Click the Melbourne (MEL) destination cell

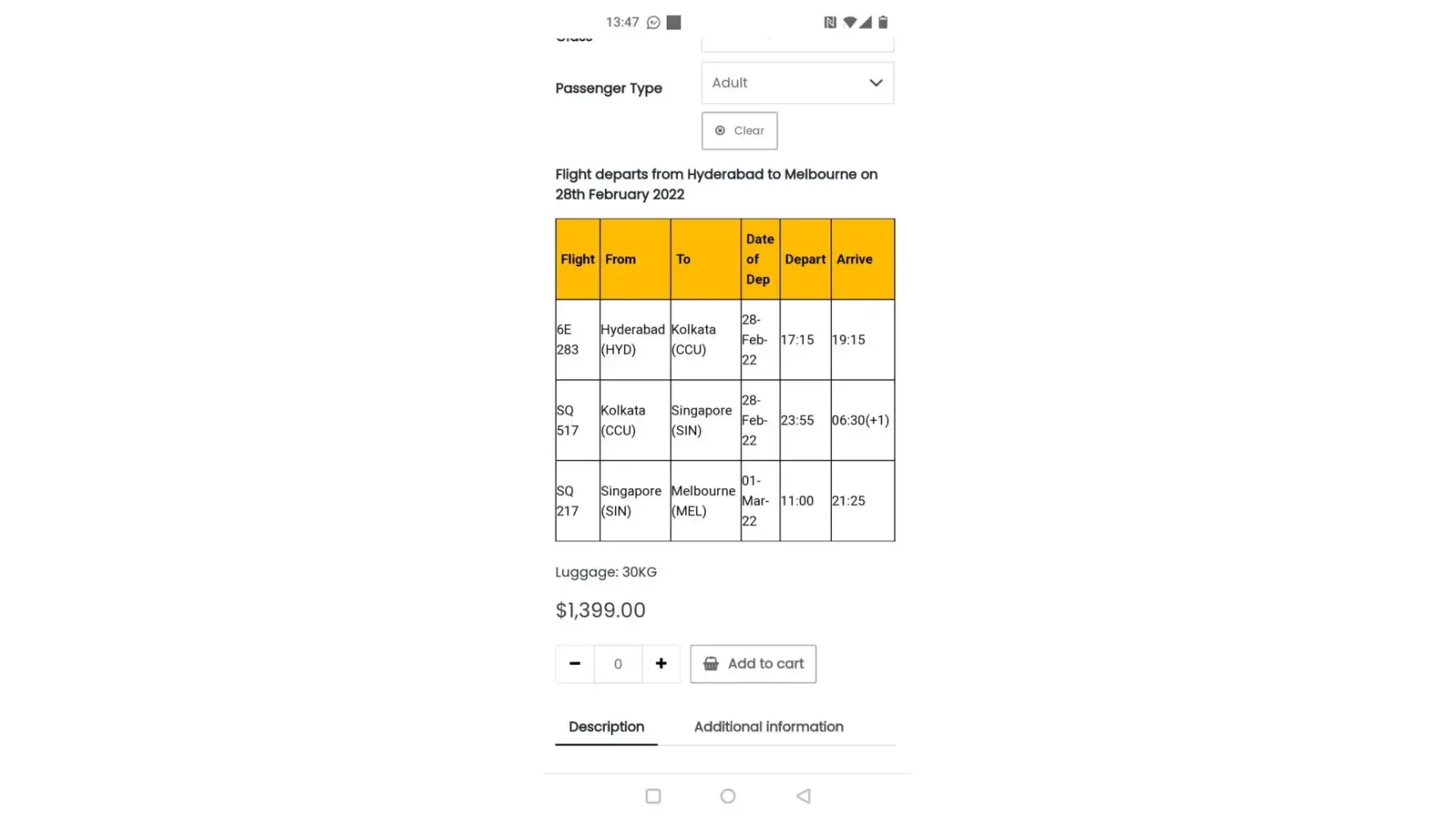704,500
